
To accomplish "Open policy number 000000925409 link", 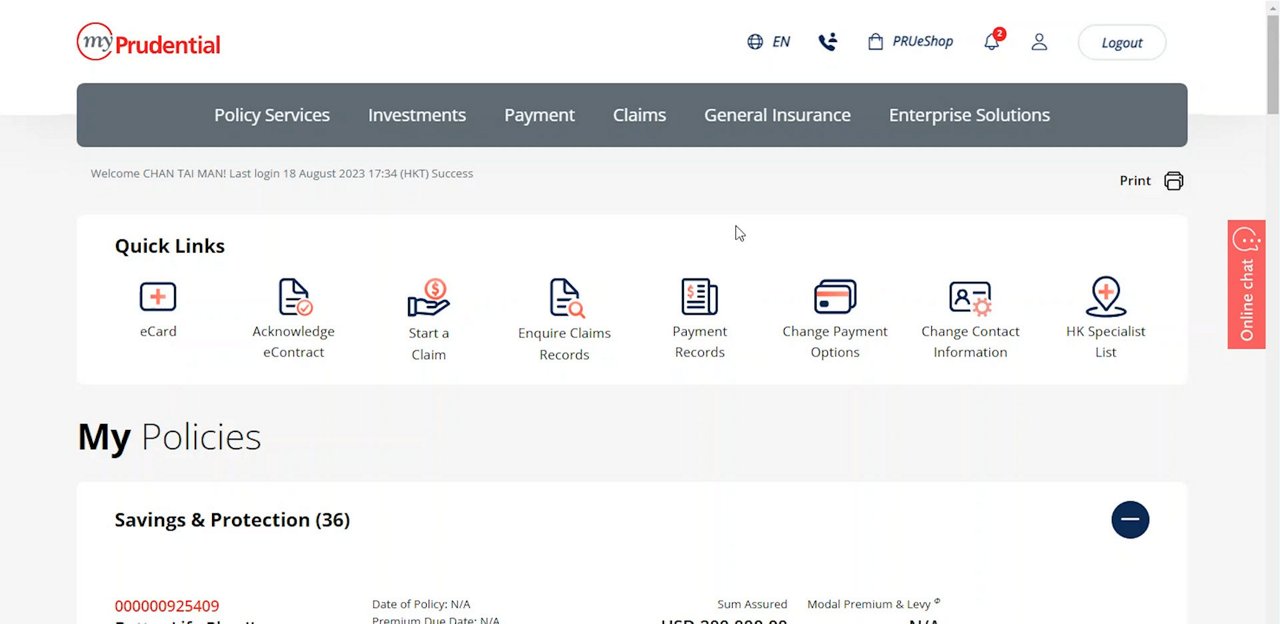I will [x=167, y=606].
